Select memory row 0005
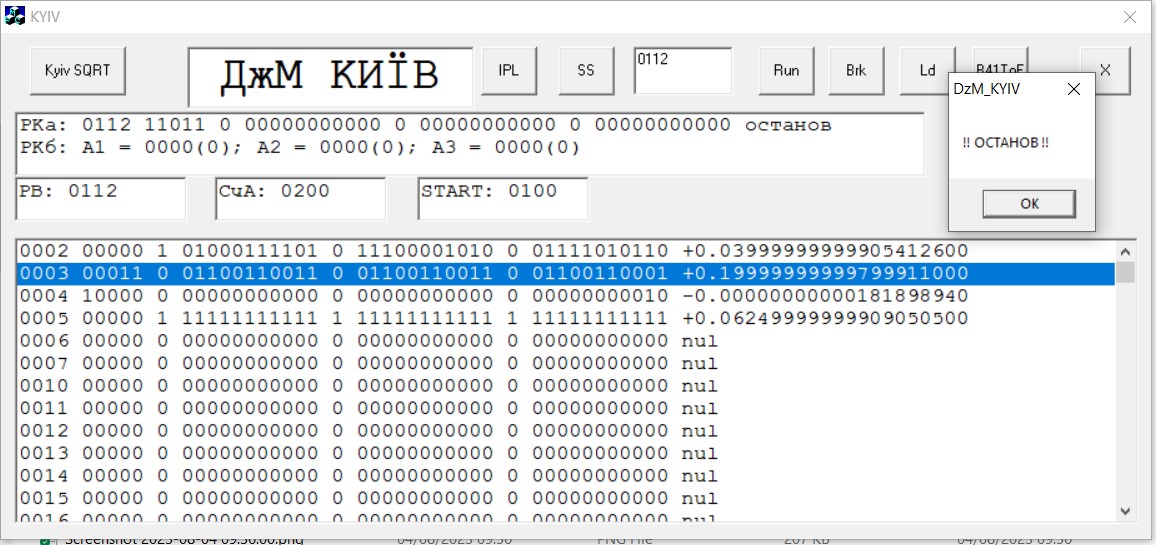The image size is (1156, 545). 565,319
